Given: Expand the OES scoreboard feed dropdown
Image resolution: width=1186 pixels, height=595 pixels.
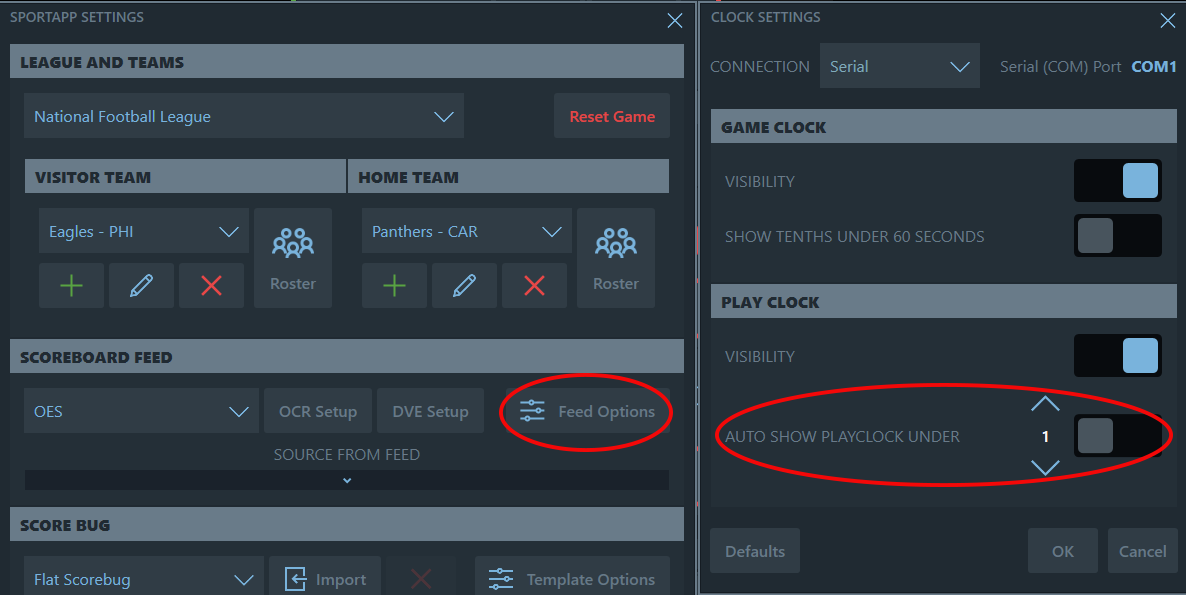Looking at the screenshot, I should (x=141, y=411).
